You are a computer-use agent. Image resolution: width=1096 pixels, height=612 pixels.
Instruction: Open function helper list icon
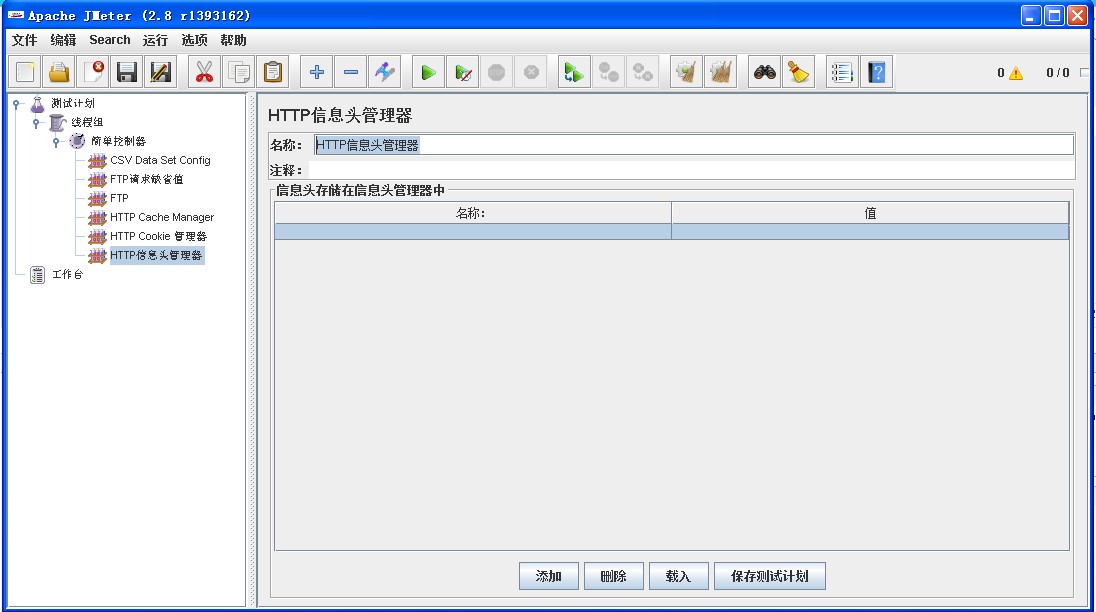[x=842, y=72]
